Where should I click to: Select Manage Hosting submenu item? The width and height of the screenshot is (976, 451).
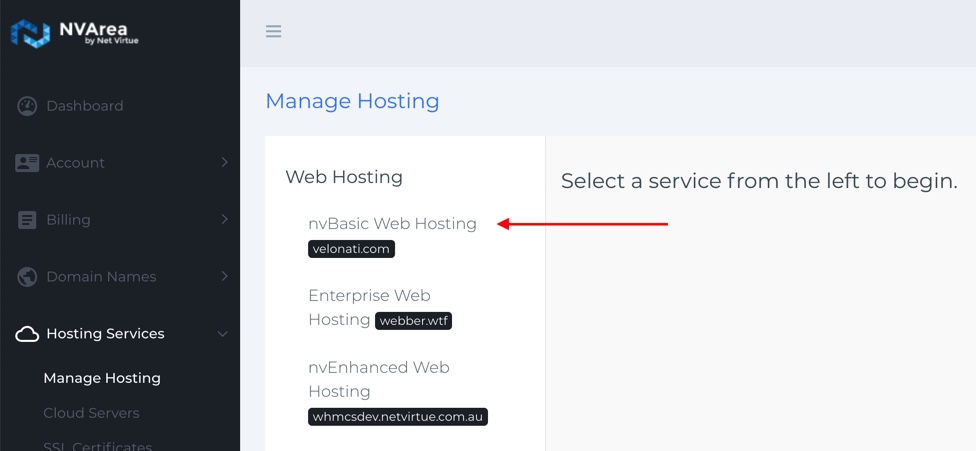[x=102, y=378]
